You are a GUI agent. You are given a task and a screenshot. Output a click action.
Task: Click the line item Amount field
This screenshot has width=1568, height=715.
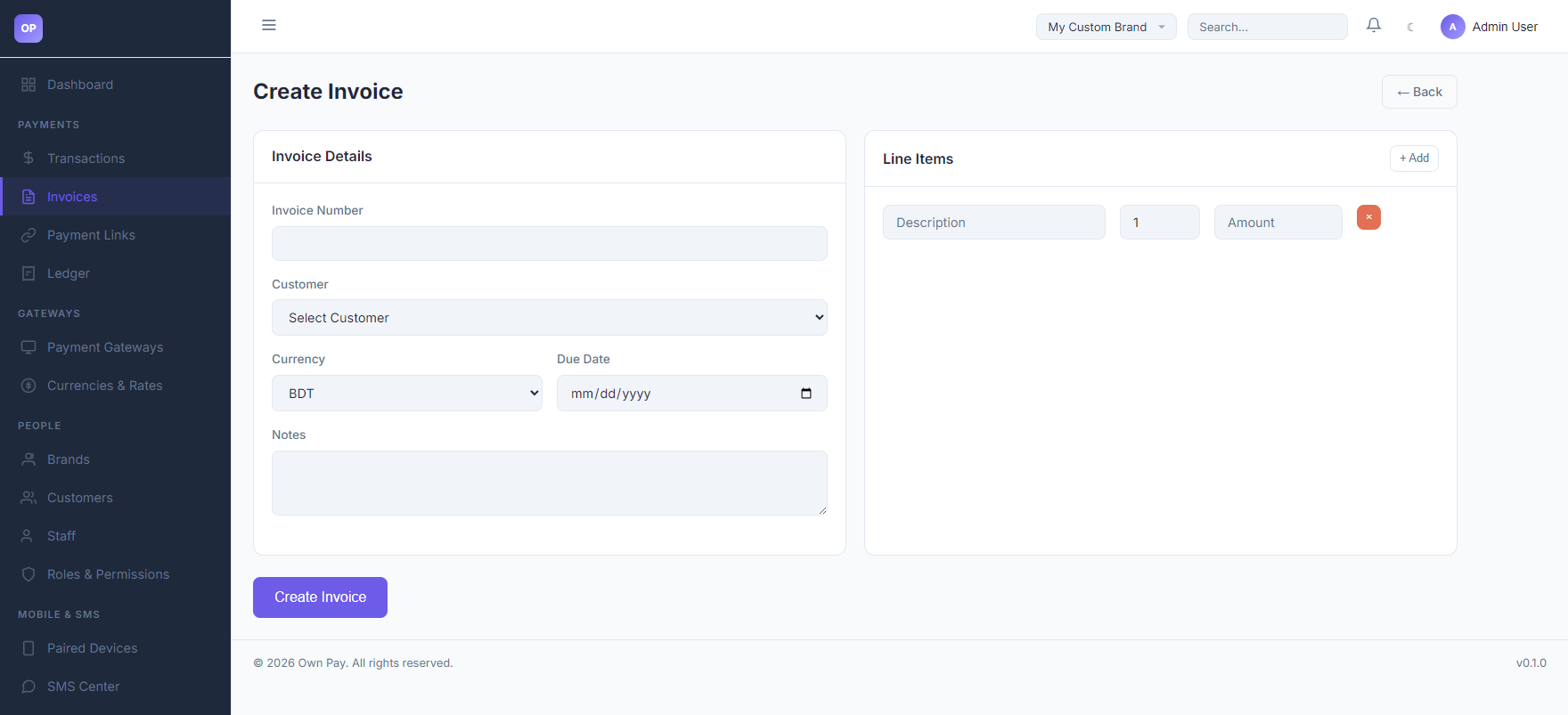click(1278, 223)
